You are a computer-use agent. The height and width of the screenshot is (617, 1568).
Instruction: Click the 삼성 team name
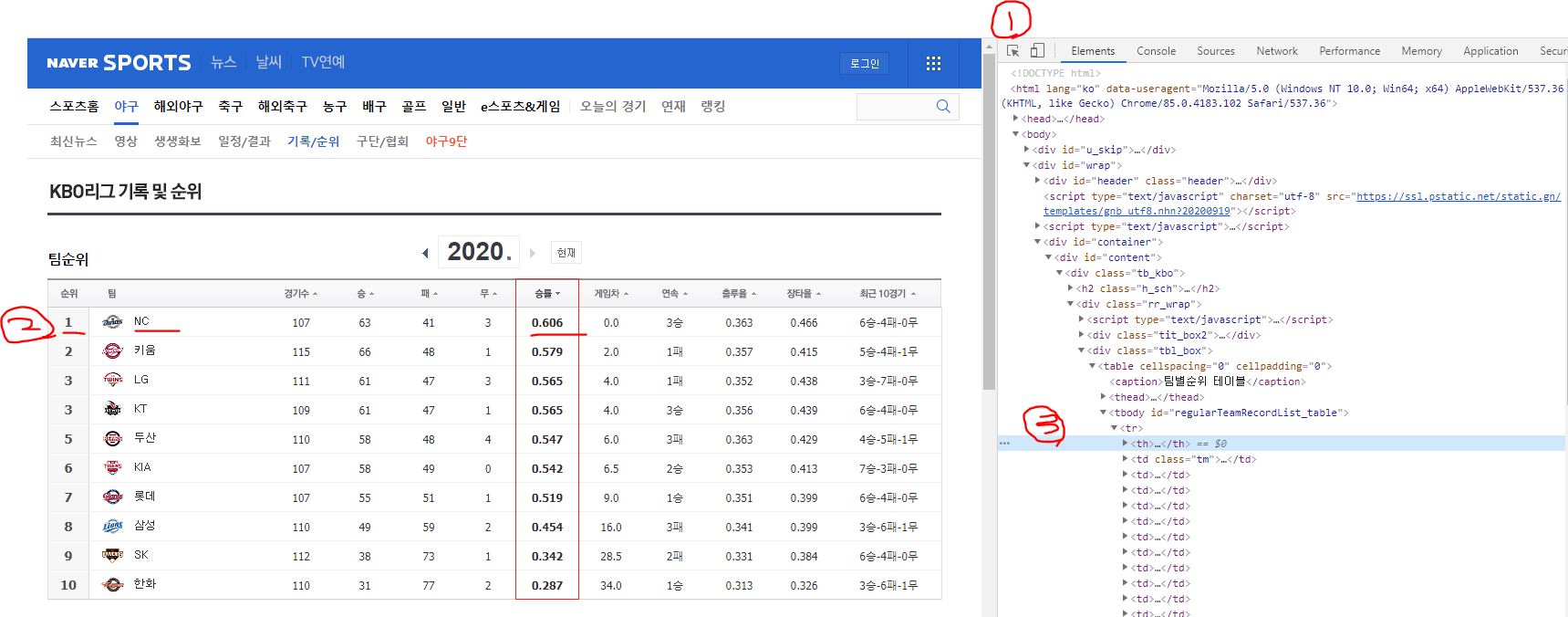tap(145, 526)
